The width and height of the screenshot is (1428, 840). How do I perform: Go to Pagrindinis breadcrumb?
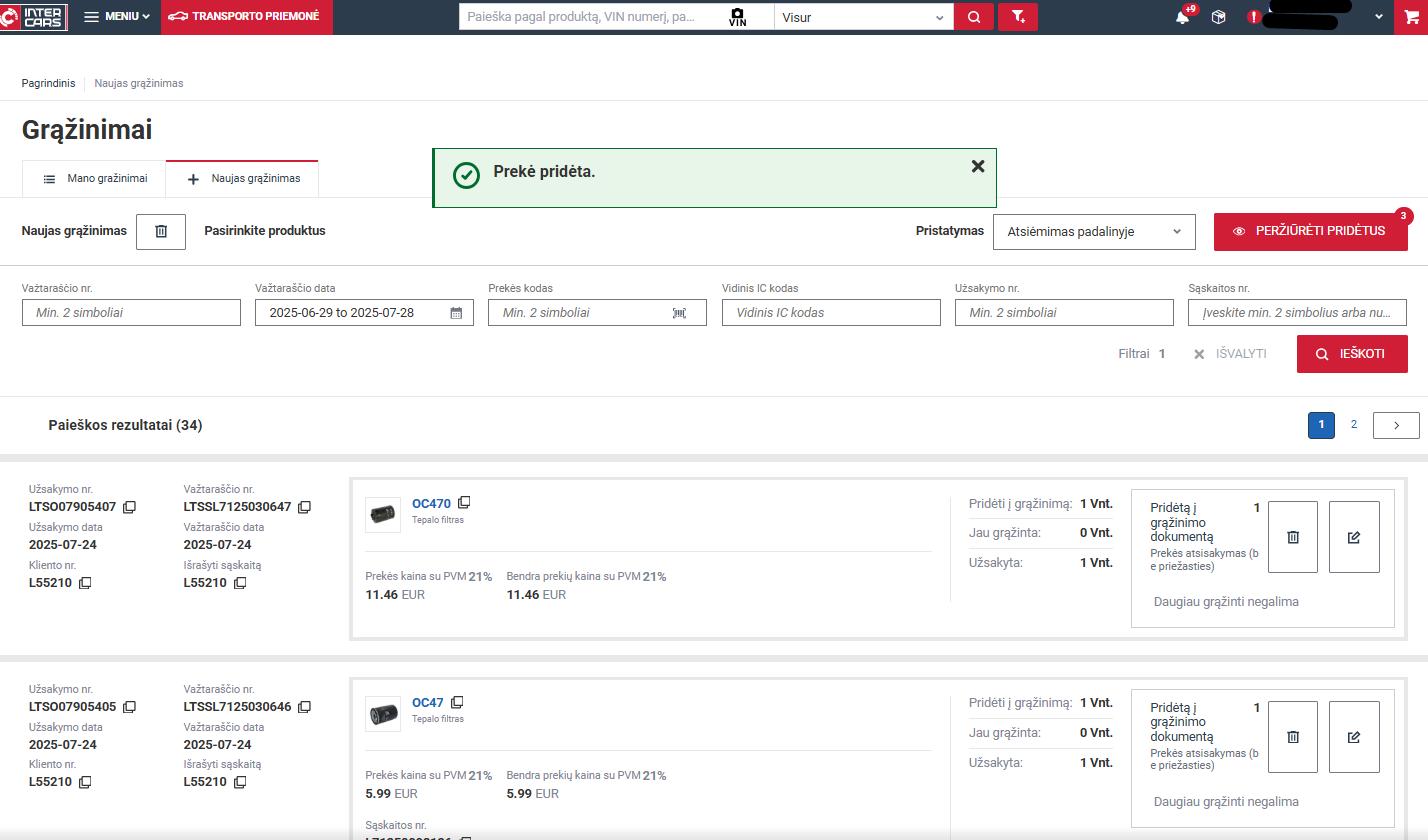[x=48, y=83]
